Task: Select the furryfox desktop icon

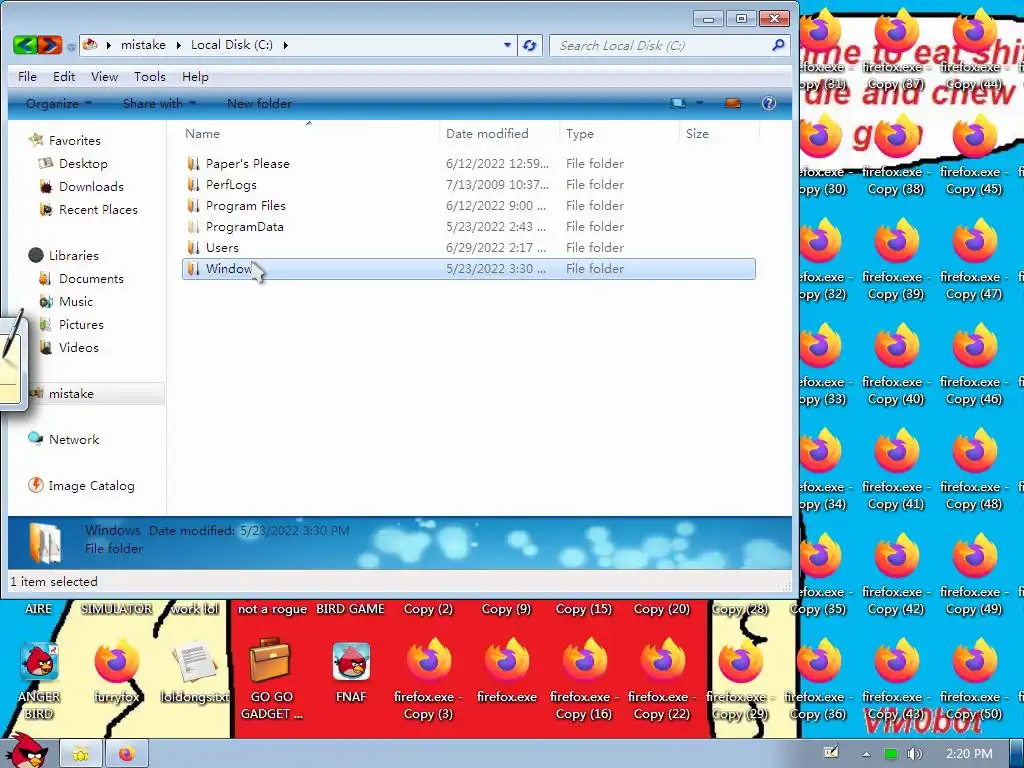Action: pos(117,671)
